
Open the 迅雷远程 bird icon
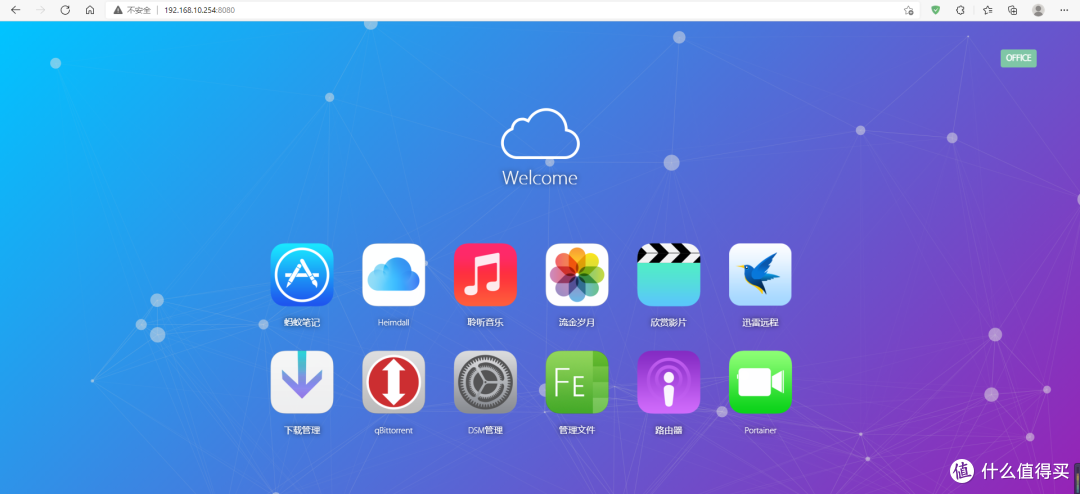point(760,274)
